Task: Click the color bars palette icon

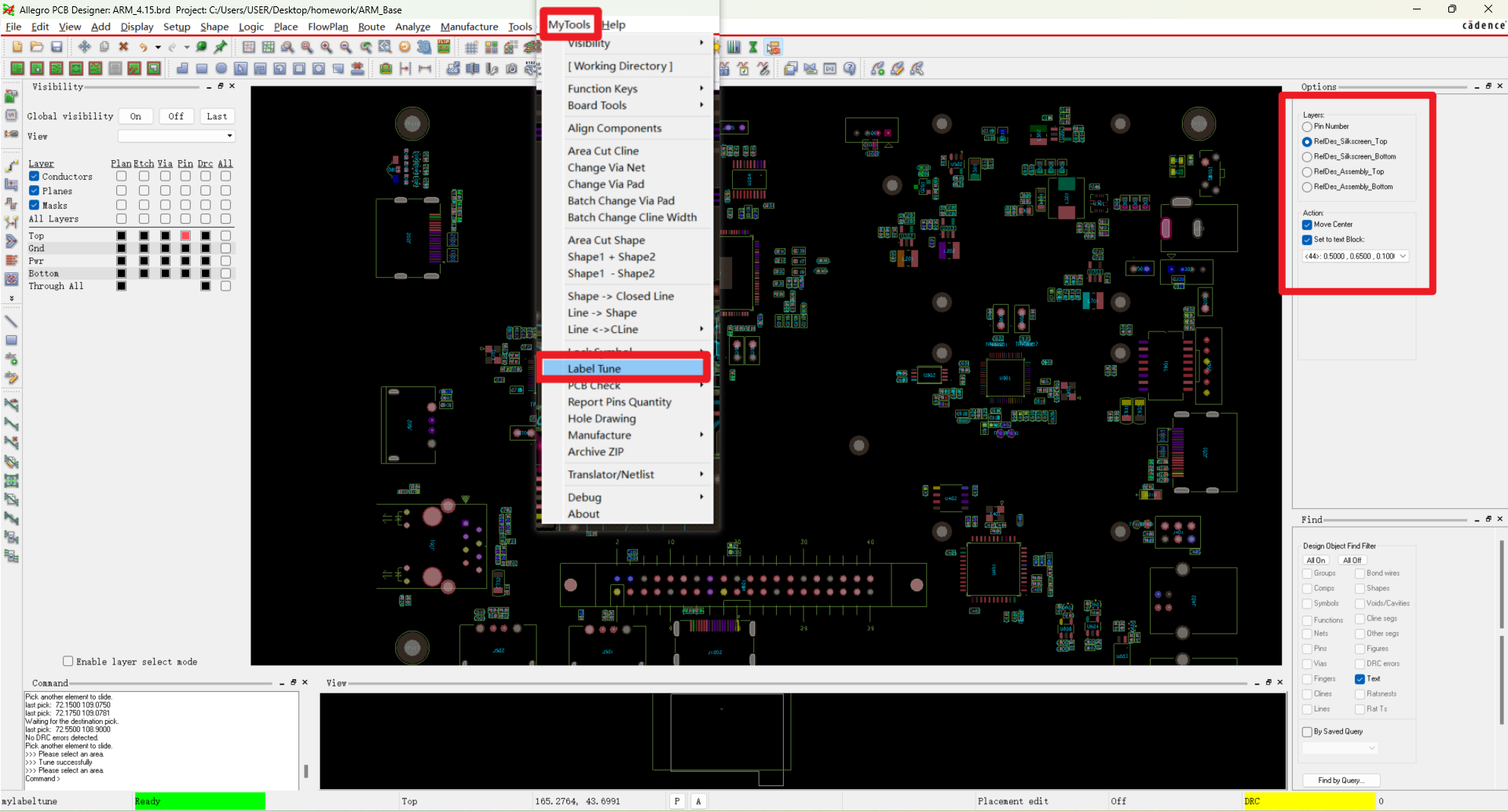Action: coord(734,47)
